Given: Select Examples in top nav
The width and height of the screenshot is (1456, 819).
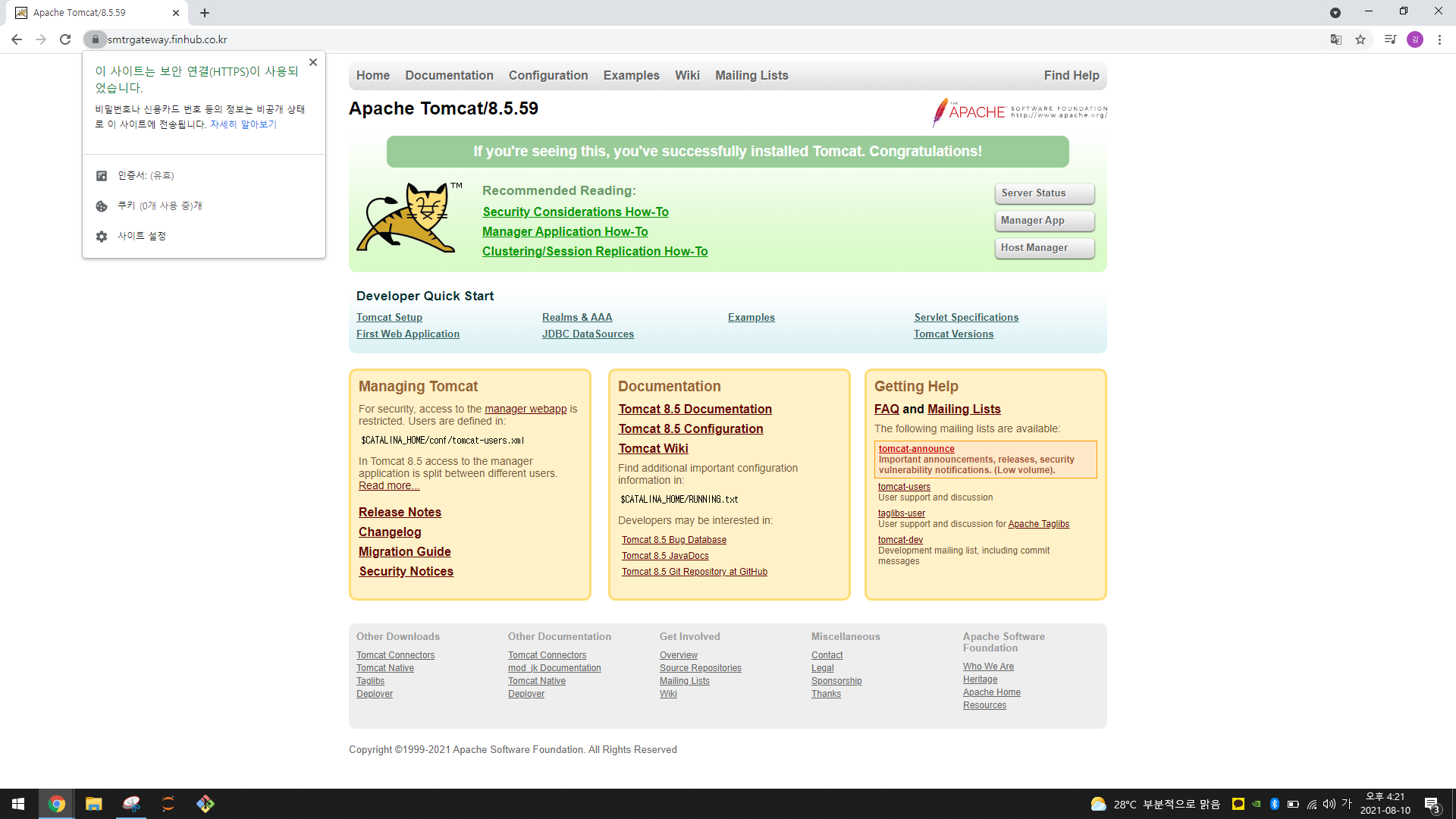Looking at the screenshot, I should 632,75.
